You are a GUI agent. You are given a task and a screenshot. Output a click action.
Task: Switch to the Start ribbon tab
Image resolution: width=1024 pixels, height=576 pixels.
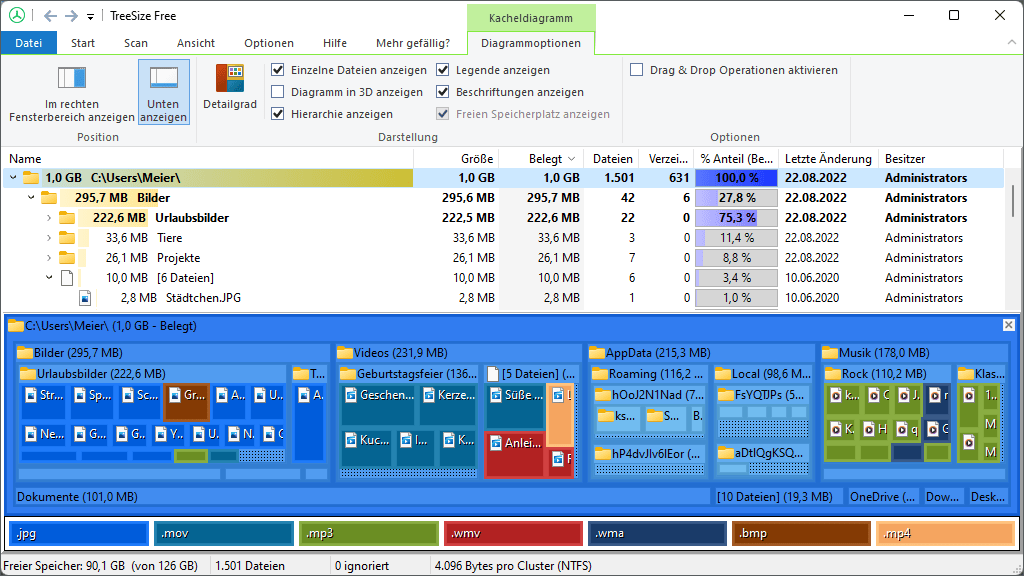pyautogui.click(x=83, y=43)
